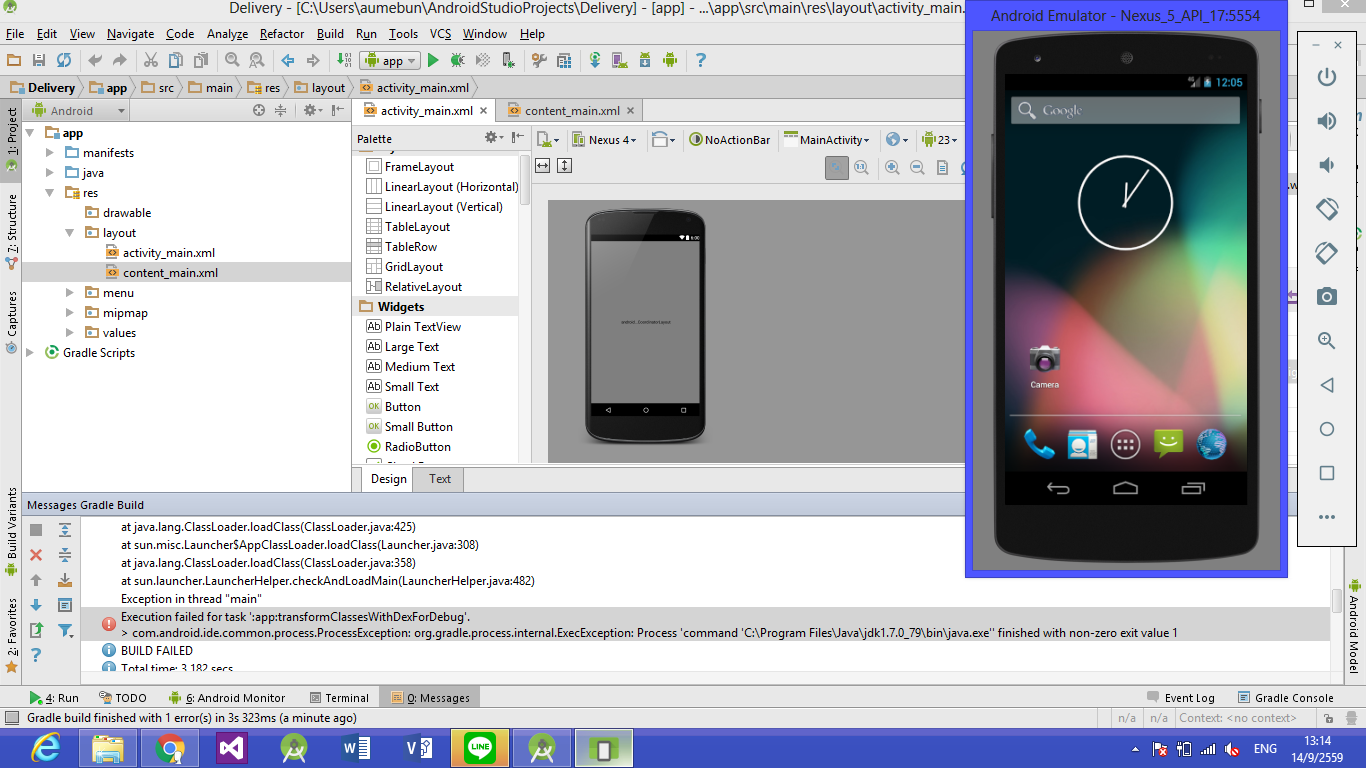Open Project Structure icon in toolbar

[x=564, y=60]
